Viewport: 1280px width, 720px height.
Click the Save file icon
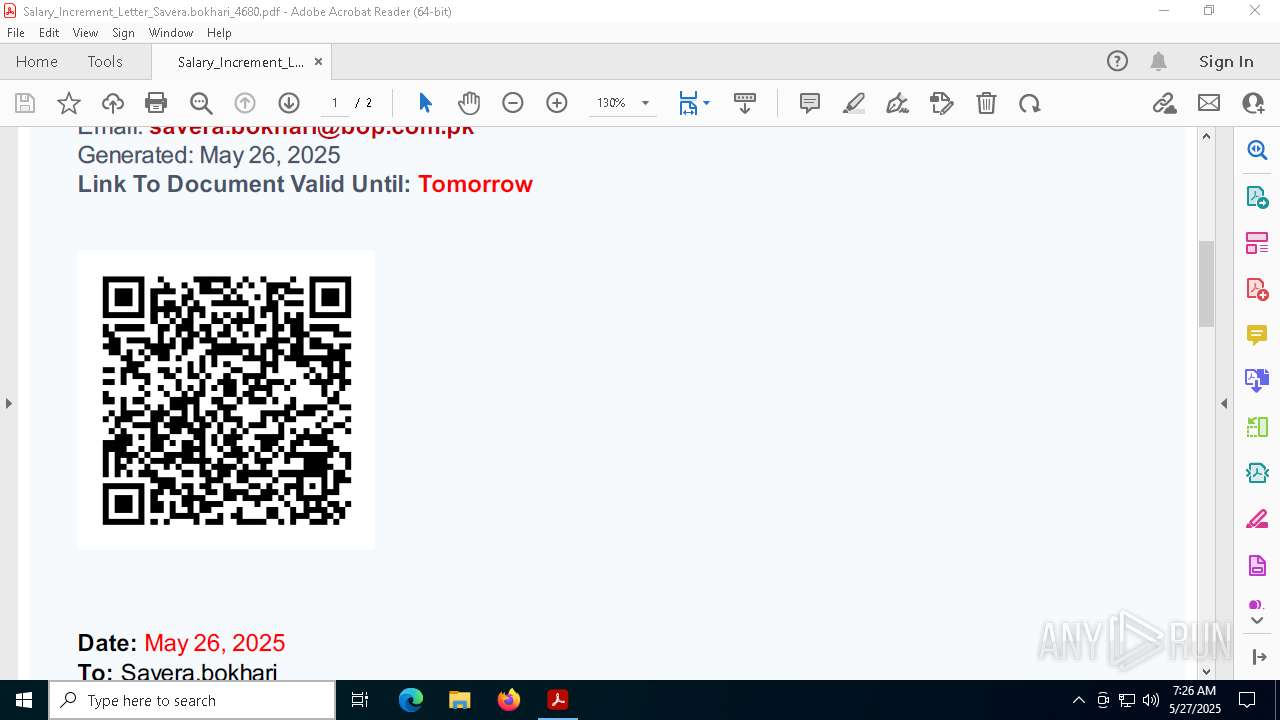coord(25,103)
